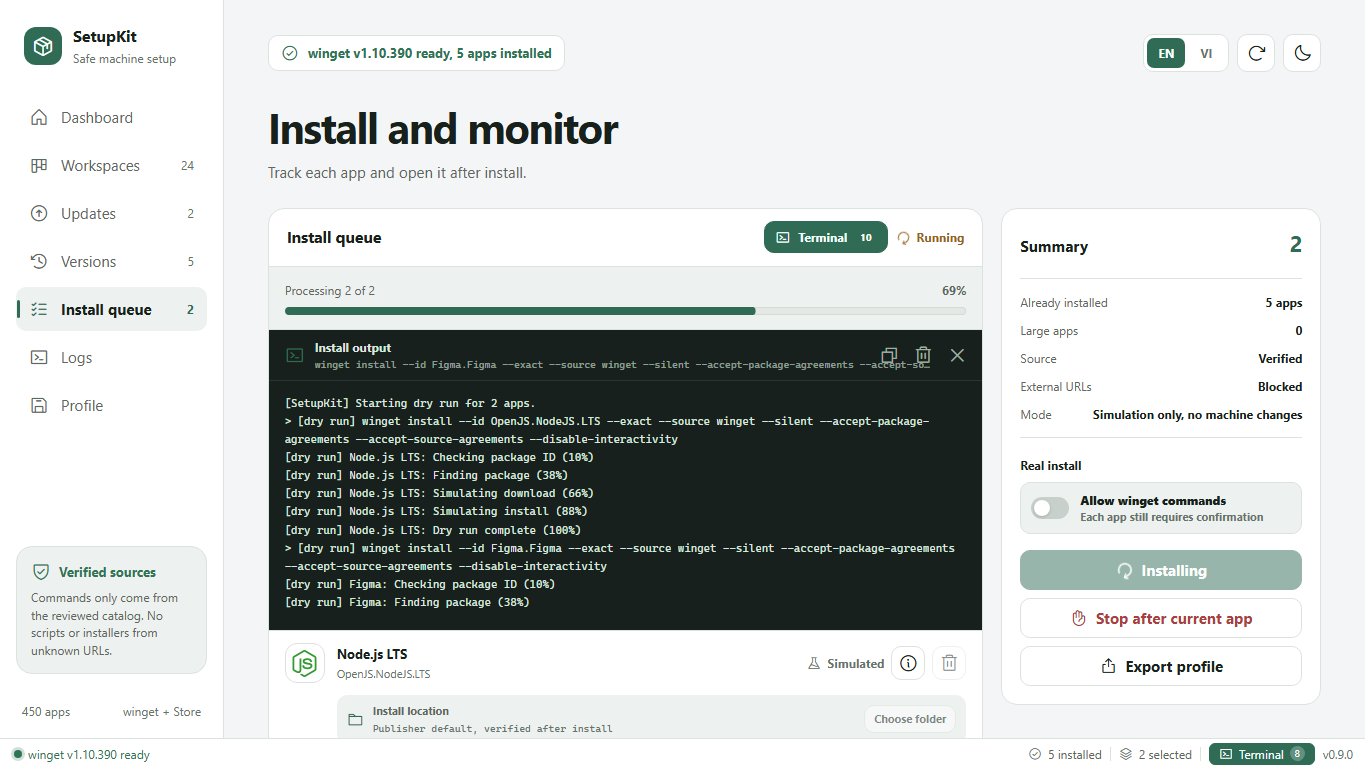Open Node.js LTS info details
The height and width of the screenshot is (768, 1365).
908,663
